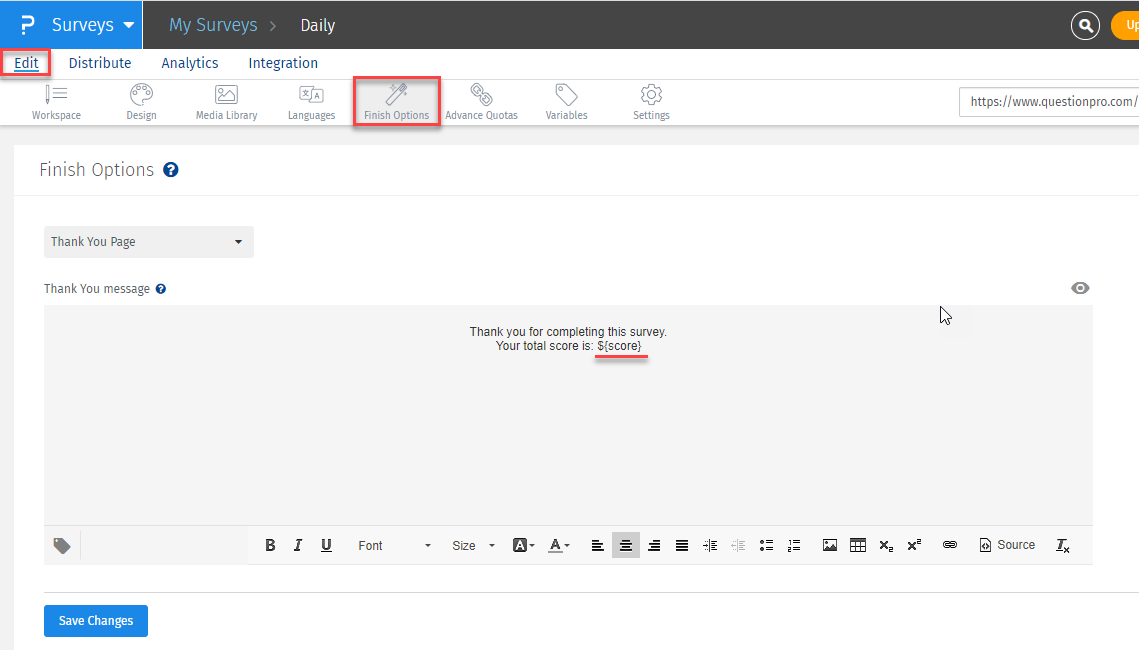Open the Media Library panel

click(226, 101)
